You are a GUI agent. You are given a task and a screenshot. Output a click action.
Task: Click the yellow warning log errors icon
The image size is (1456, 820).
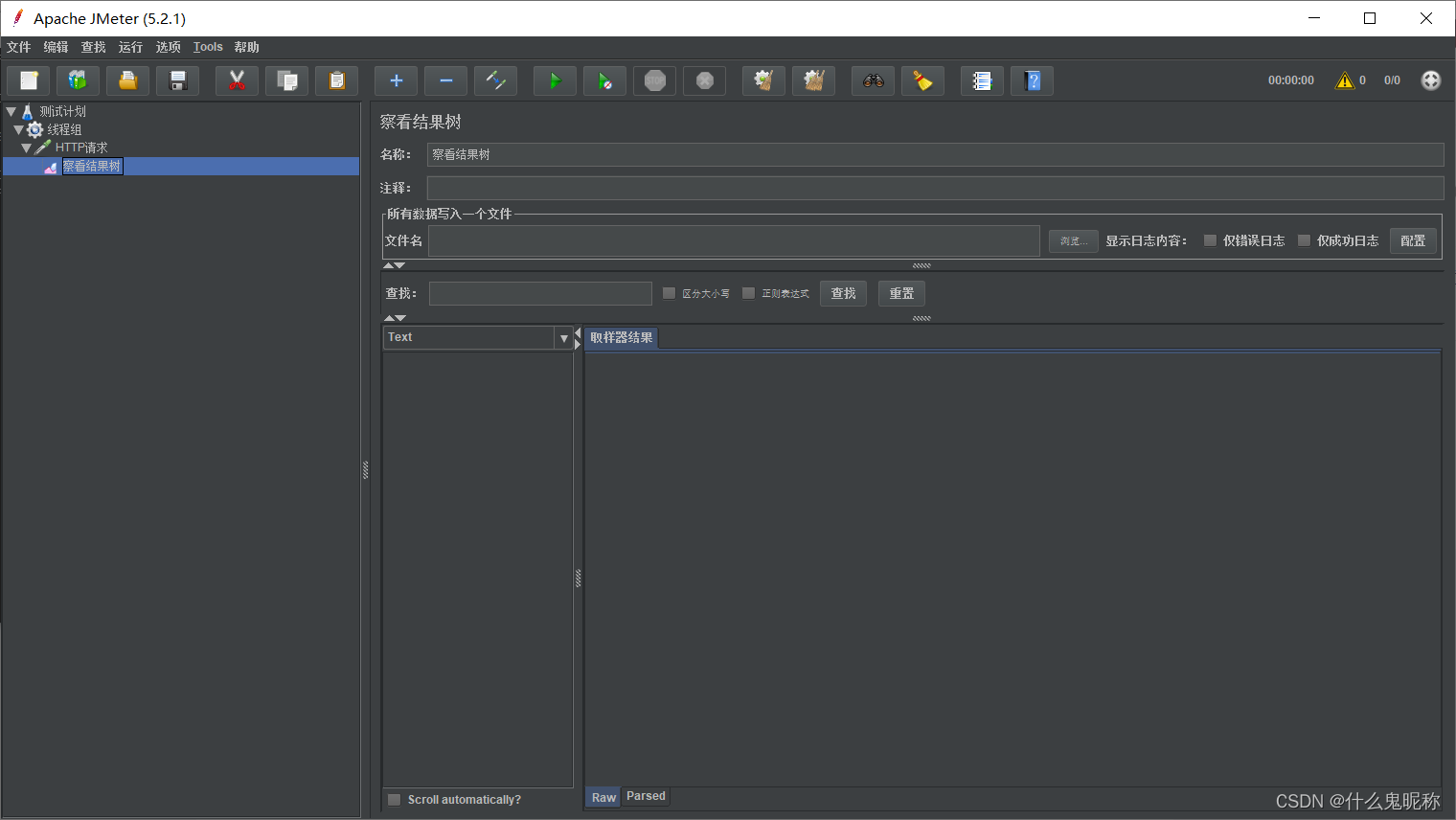(1345, 80)
